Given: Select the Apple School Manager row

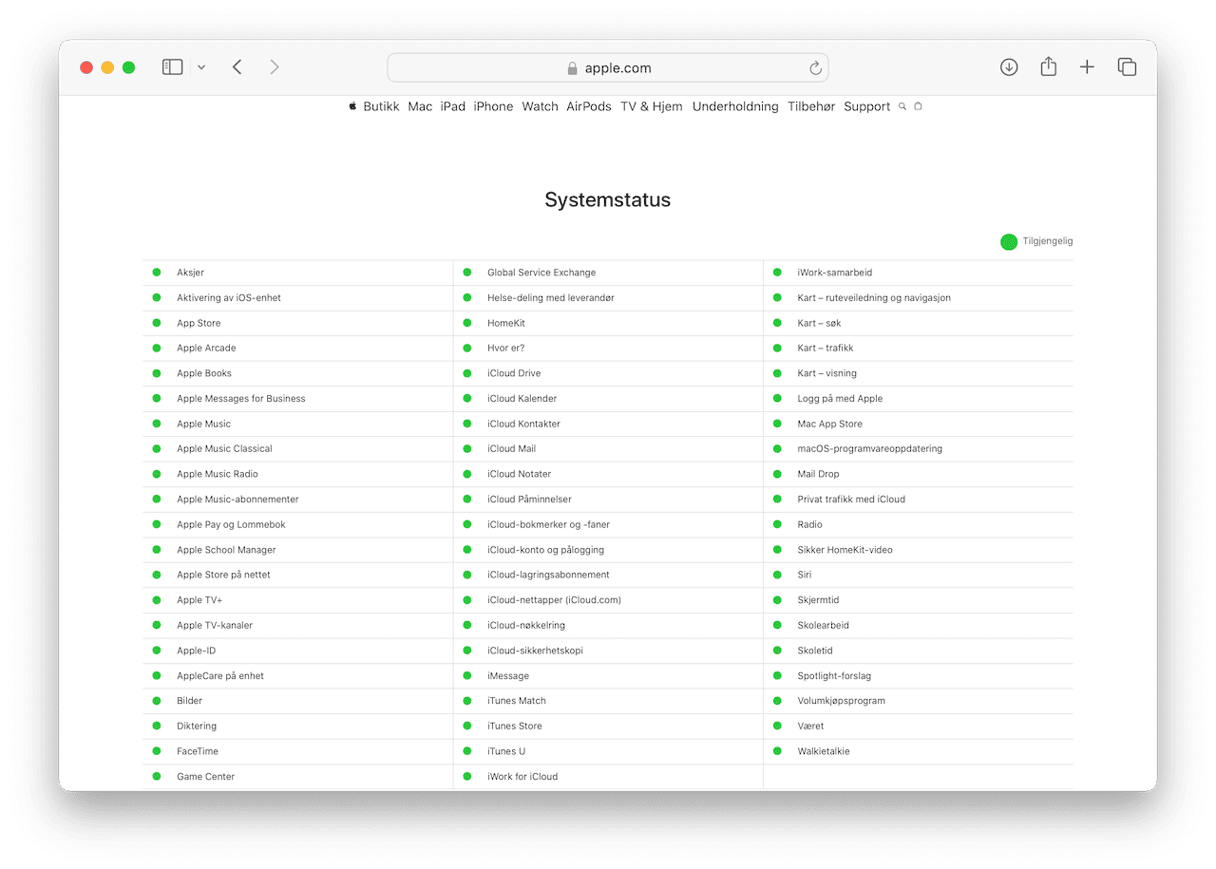Looking at the screenshot, I should (298, 550).
